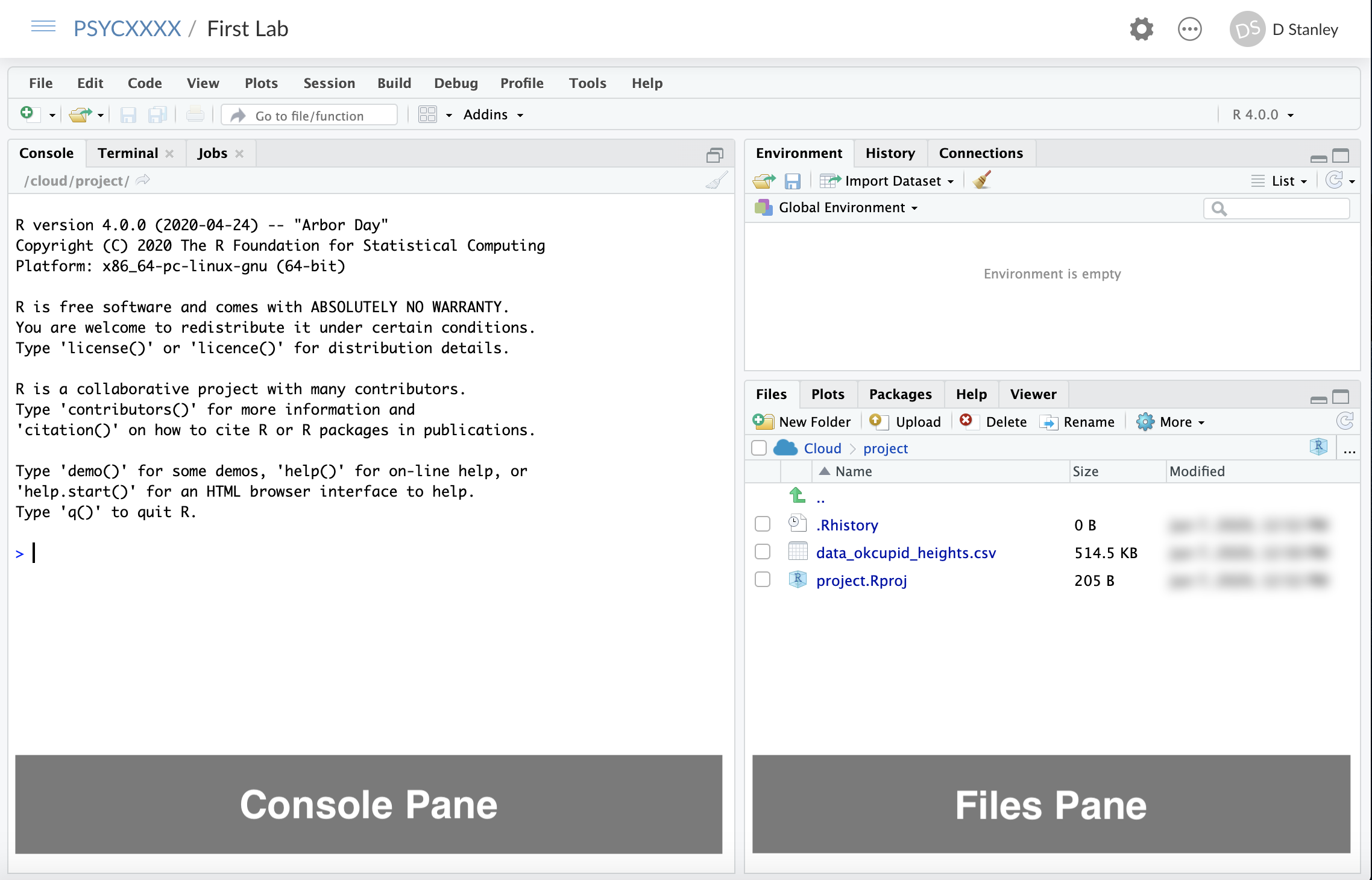Print the current file icon
The width and height of the screenshot is (1372, 880).
(195, 115)
